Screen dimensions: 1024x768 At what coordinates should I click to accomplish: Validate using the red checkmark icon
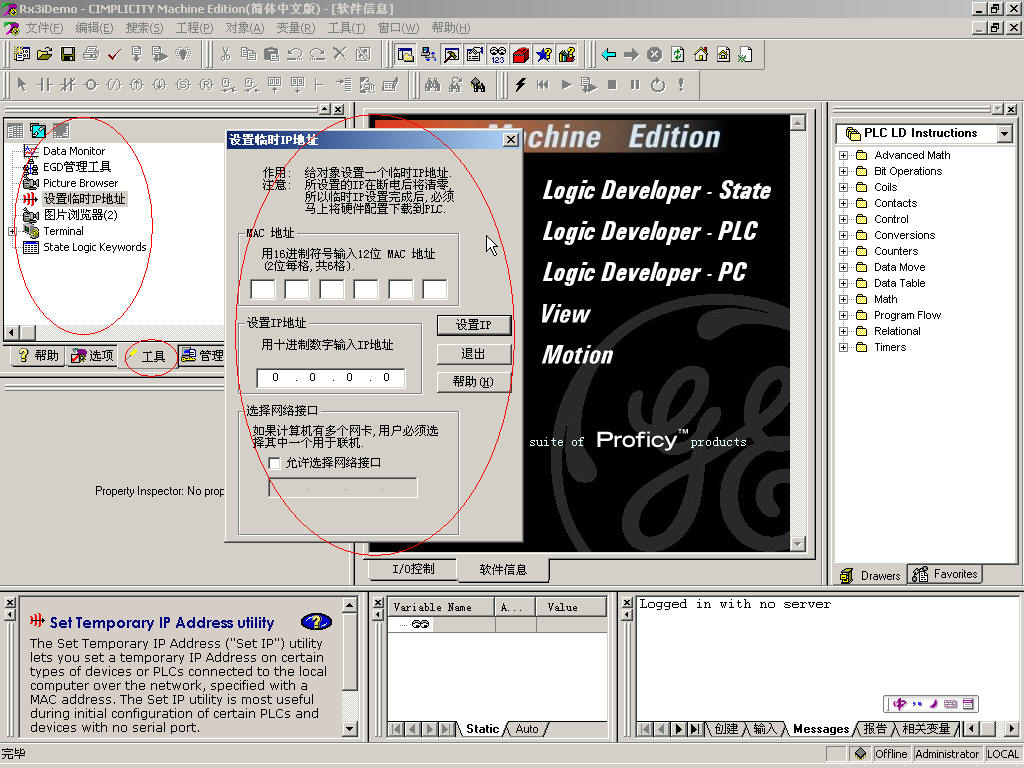click(114, 54)
